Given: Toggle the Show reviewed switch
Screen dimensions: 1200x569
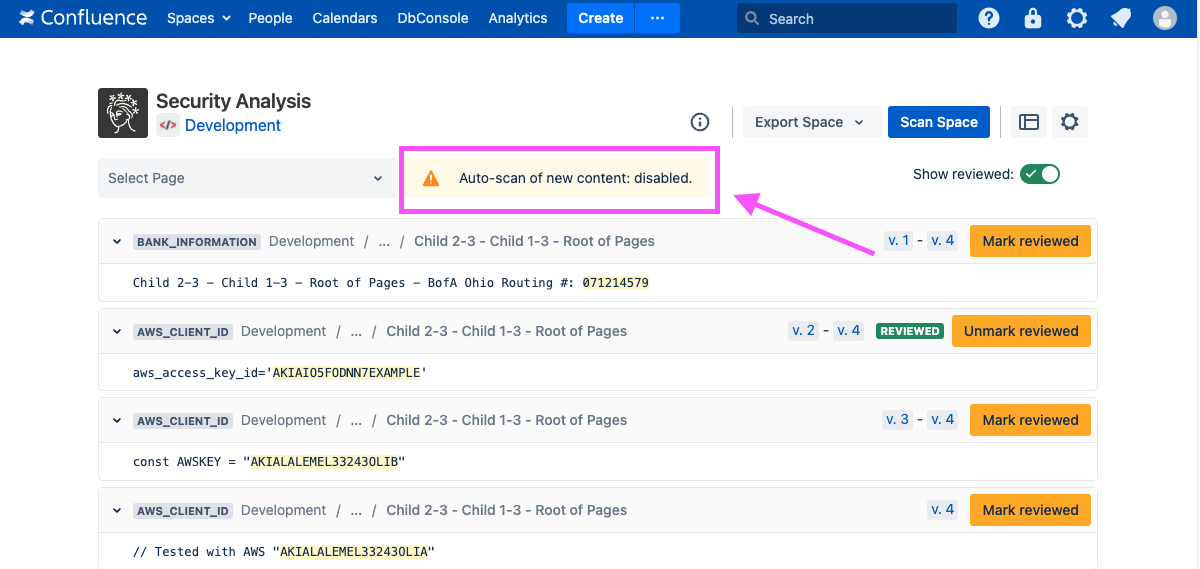Looking at the screenshot, I should tap(1039, 174).
